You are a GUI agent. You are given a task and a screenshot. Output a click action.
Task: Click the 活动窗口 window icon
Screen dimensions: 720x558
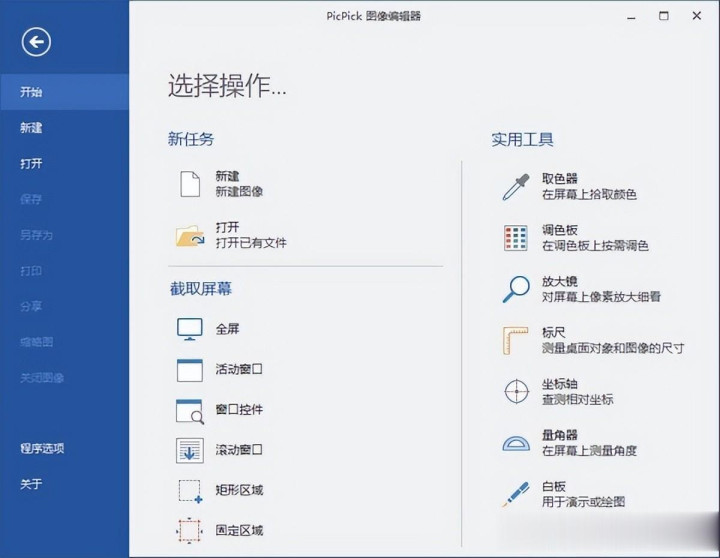(190, 370)
